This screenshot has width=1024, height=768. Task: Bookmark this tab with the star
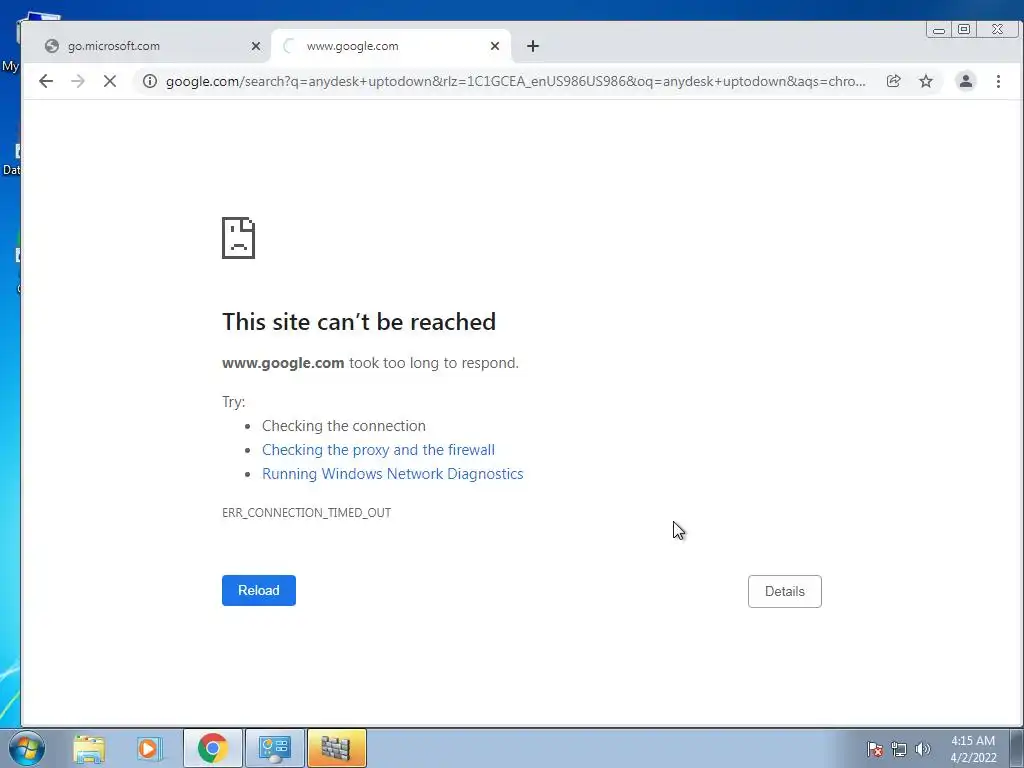(926, 81)
